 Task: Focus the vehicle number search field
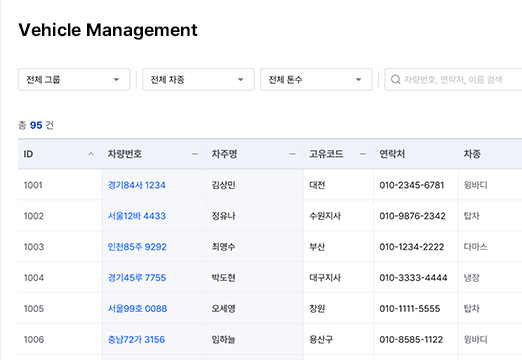click(x=453, y=79)
